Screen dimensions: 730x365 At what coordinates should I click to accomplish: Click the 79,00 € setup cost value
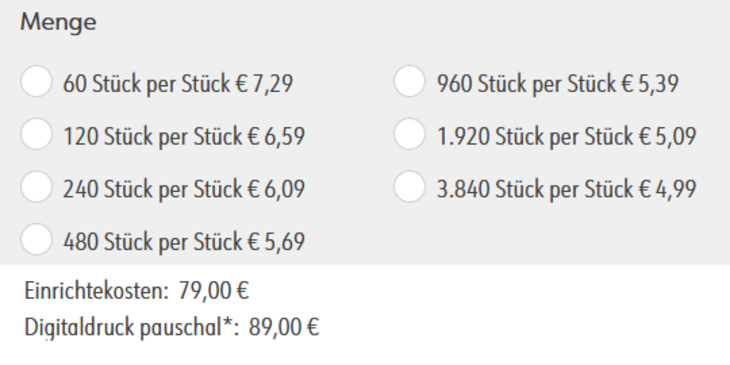coord(214,291)
